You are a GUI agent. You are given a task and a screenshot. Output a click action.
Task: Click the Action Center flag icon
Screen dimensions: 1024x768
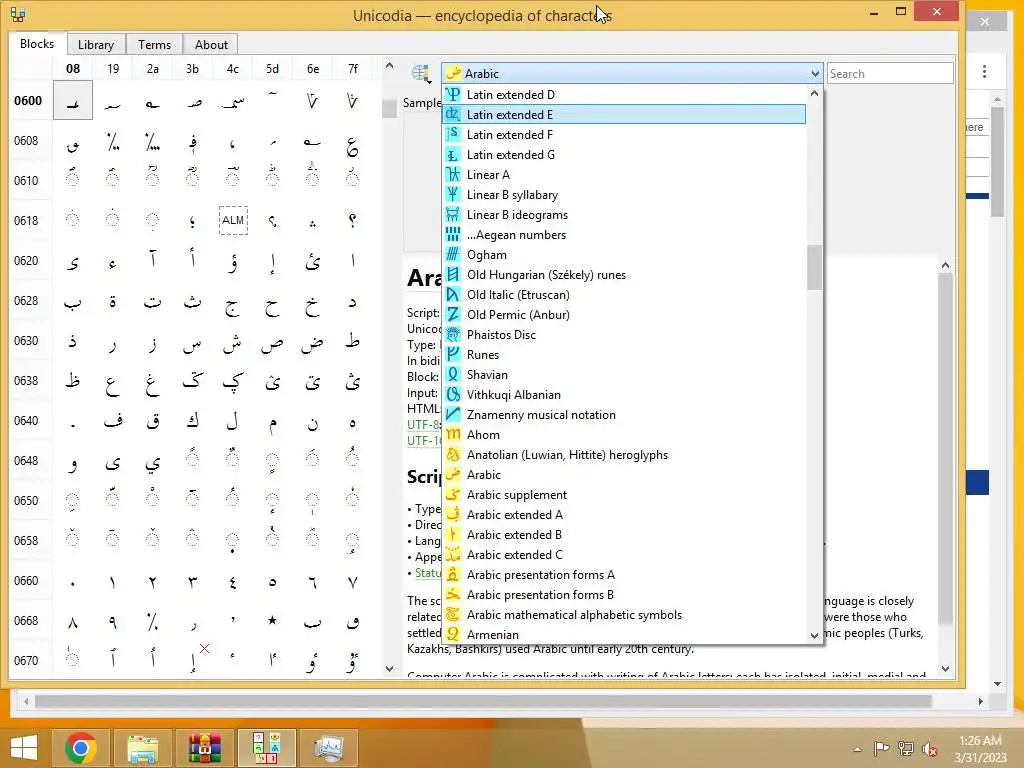click(882, 749)
